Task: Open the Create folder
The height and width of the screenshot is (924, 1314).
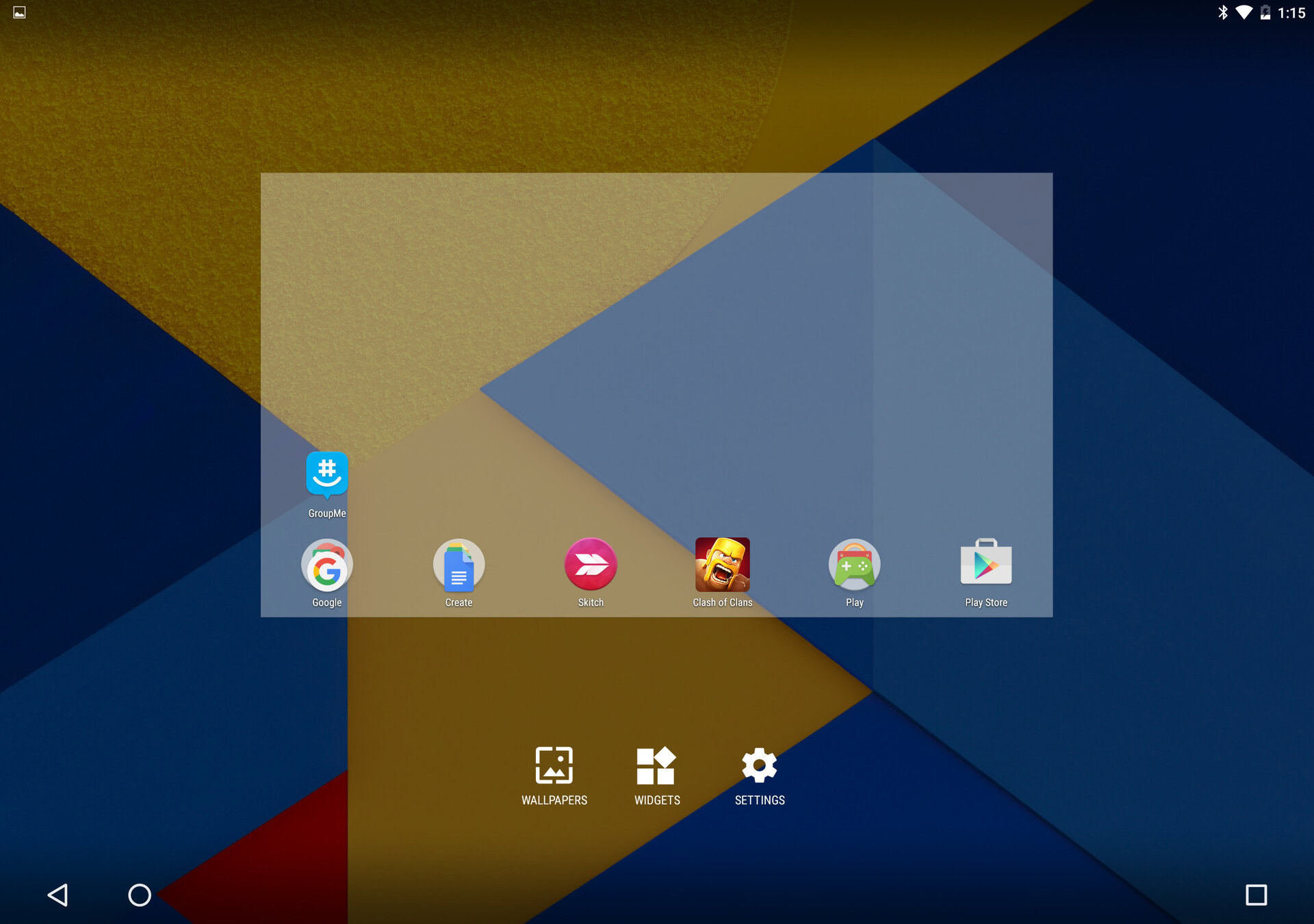Action: [x=459, y=565]
